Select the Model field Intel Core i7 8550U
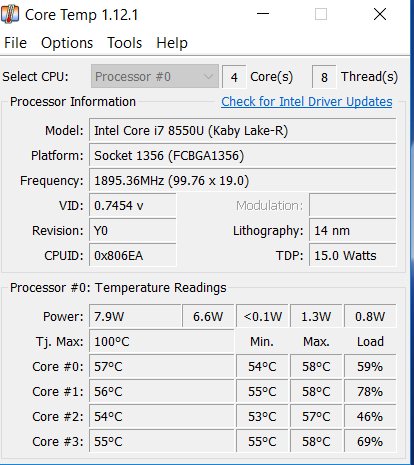This screenshot has width=414, height=465. (243, 130)
